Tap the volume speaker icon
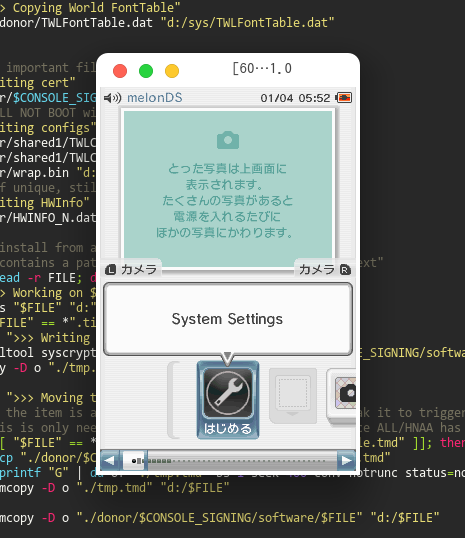Viewport: 465px width, 538px height. pyautogui.click(x=112, y=98)
